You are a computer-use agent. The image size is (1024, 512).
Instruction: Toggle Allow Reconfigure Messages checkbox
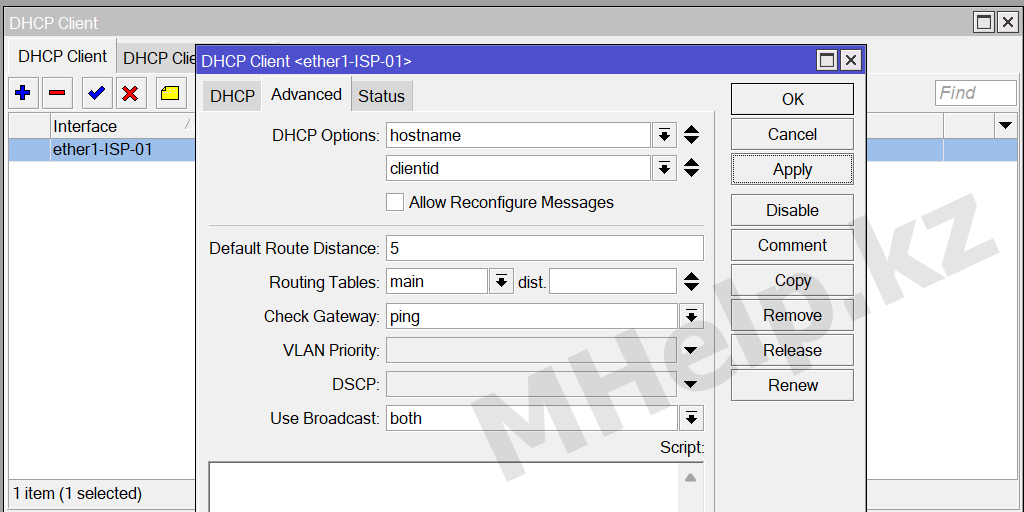coord(394,202)
